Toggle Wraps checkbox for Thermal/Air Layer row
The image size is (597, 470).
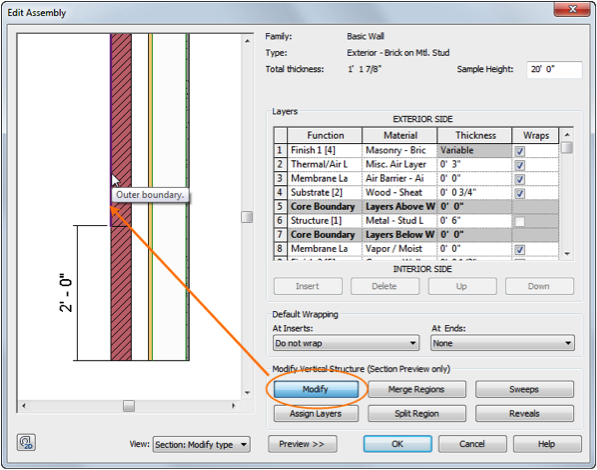pyautogui.click(x=520, y=165)
